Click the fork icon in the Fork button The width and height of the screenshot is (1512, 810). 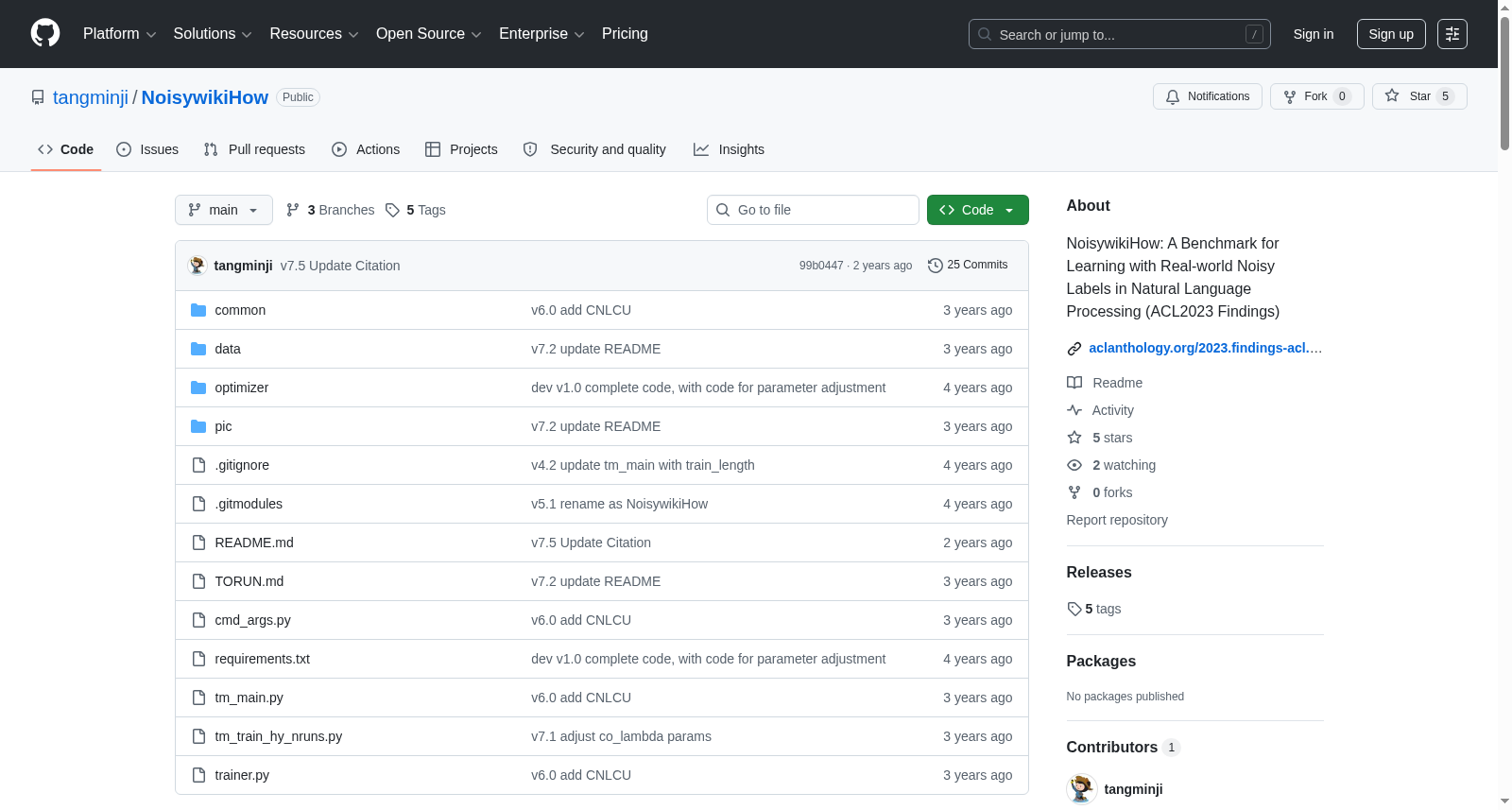[x=1290, y=96]
